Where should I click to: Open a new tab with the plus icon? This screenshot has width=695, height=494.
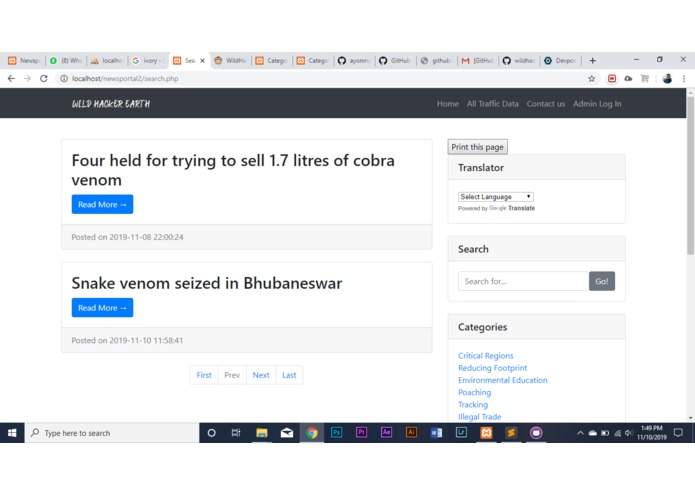(593, 61)
